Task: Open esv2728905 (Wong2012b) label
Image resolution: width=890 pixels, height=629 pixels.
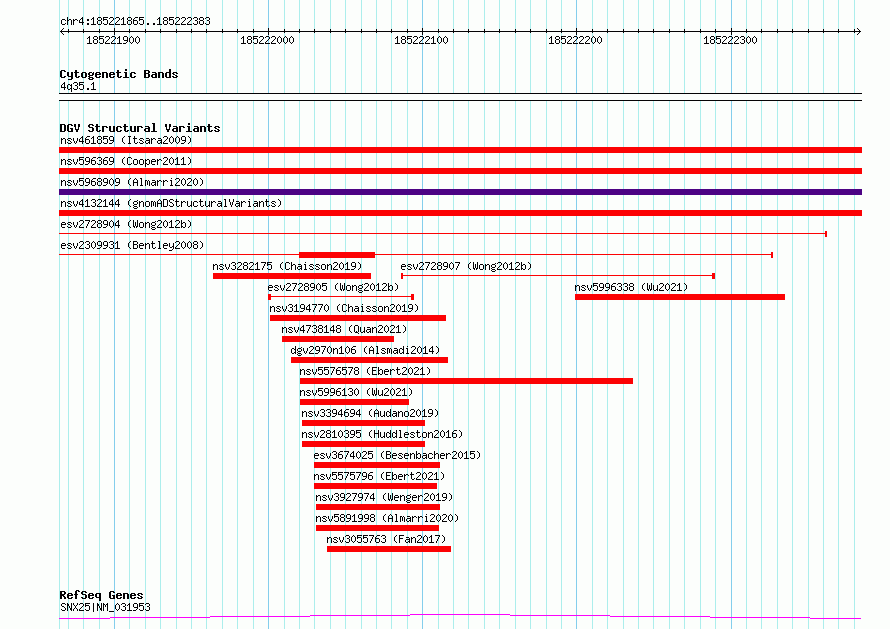Action: [333, 287]
